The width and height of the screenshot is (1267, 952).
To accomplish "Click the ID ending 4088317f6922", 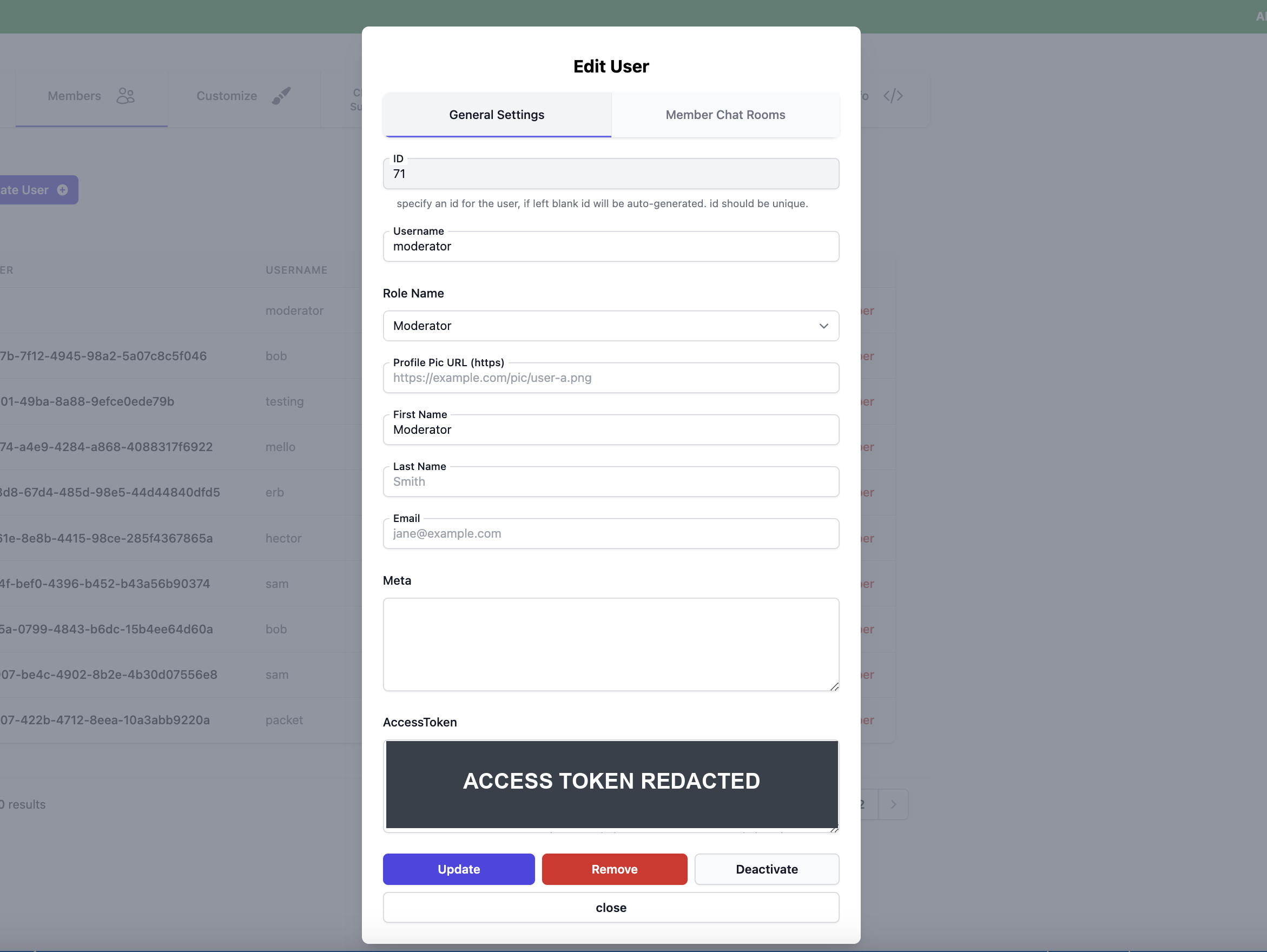I will 106,447.
